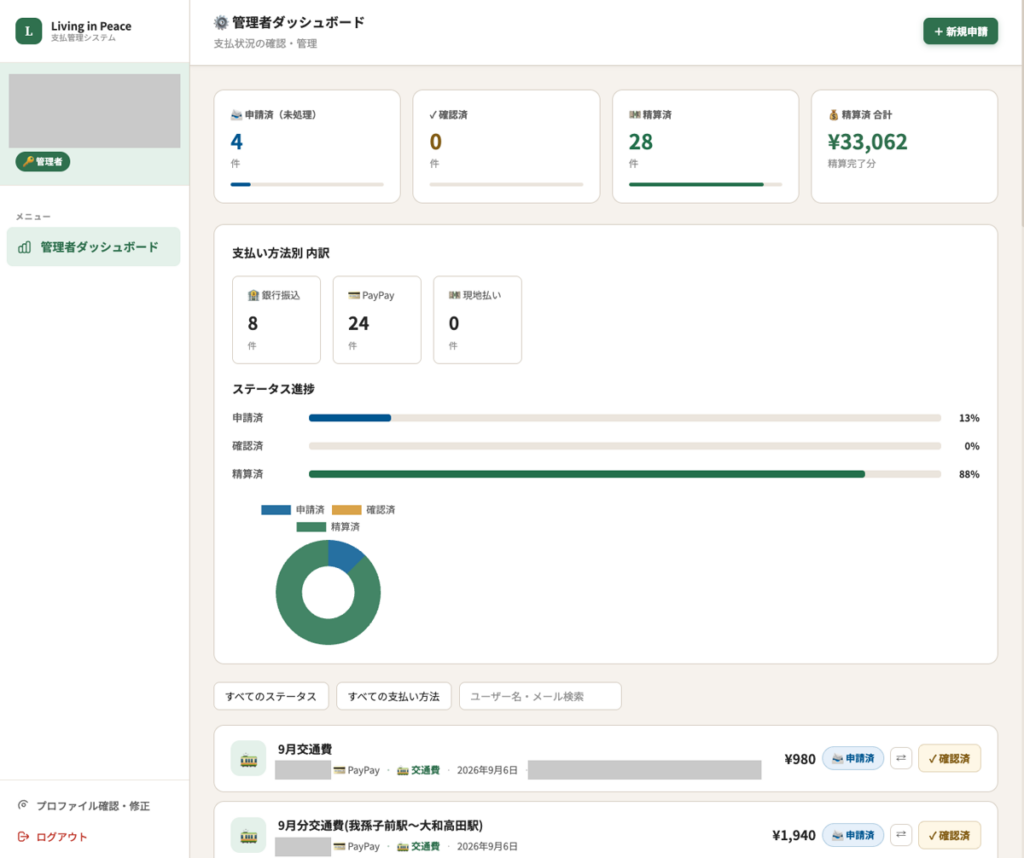Click the card icon in PayPay breakdown card
The image size is (1024, 858).
click(x=354, y=295)
